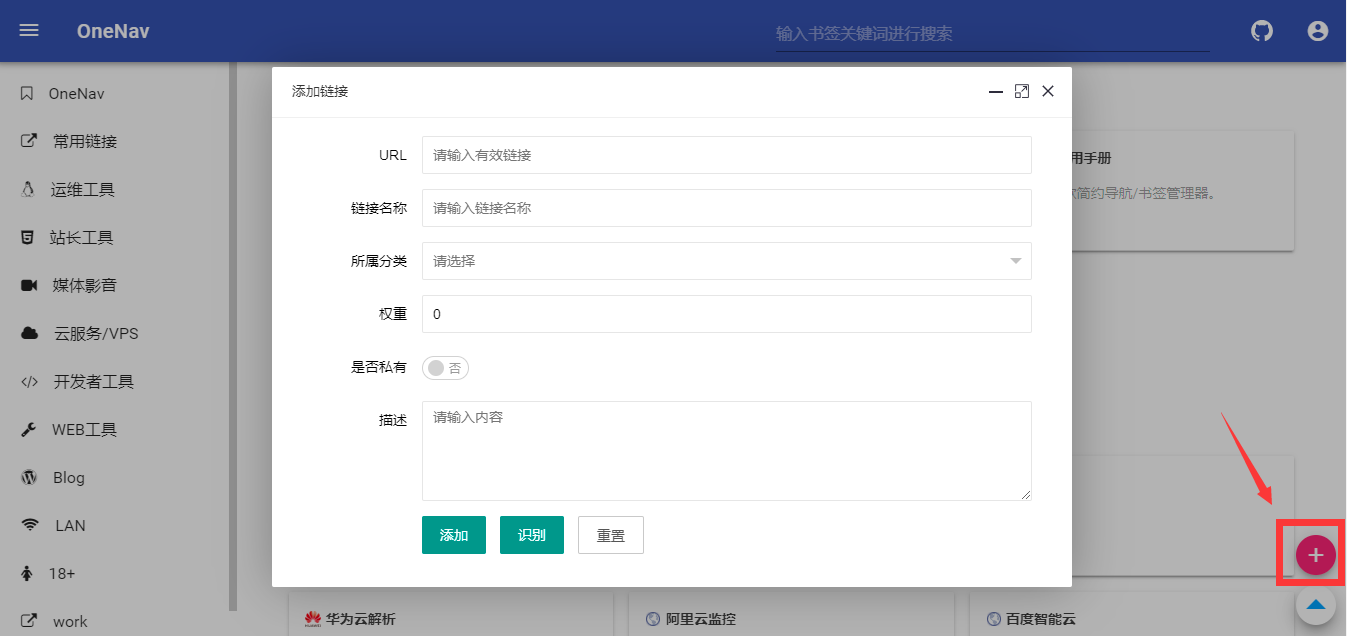Click the back-to-top arrow icon
Image resolution: width=1347 pixels, height=636 pixels.
[x=1315, y=604]
